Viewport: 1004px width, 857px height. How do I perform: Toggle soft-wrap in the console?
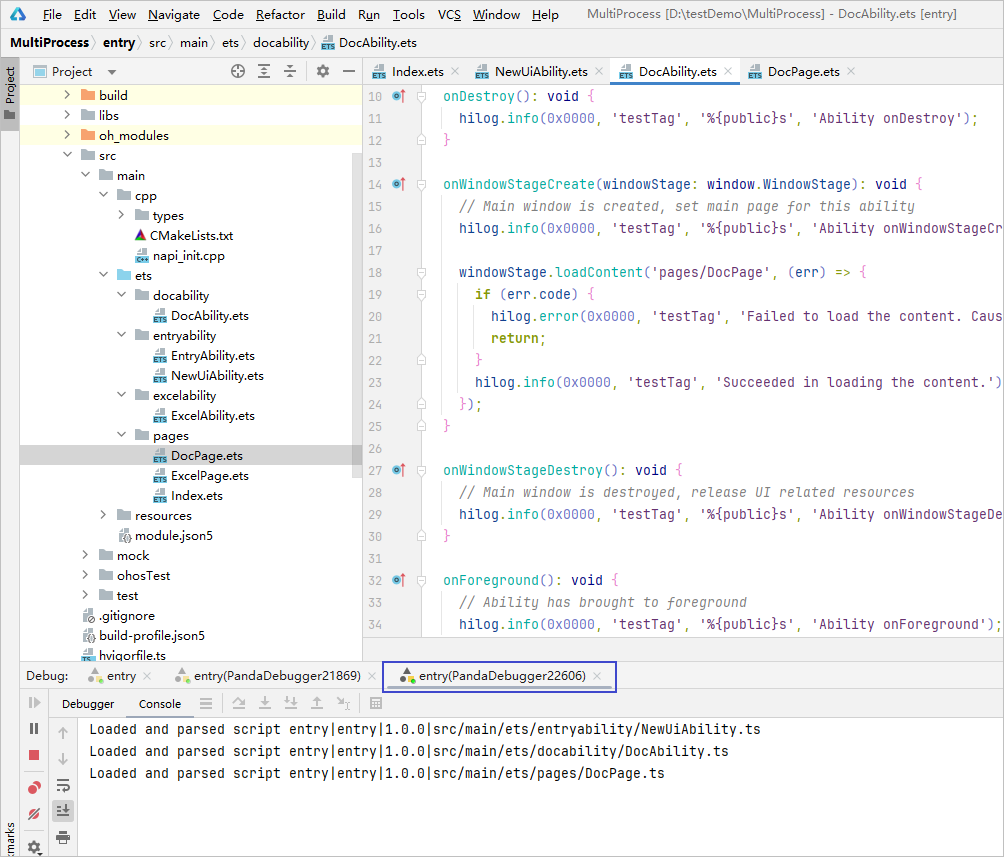63,785
